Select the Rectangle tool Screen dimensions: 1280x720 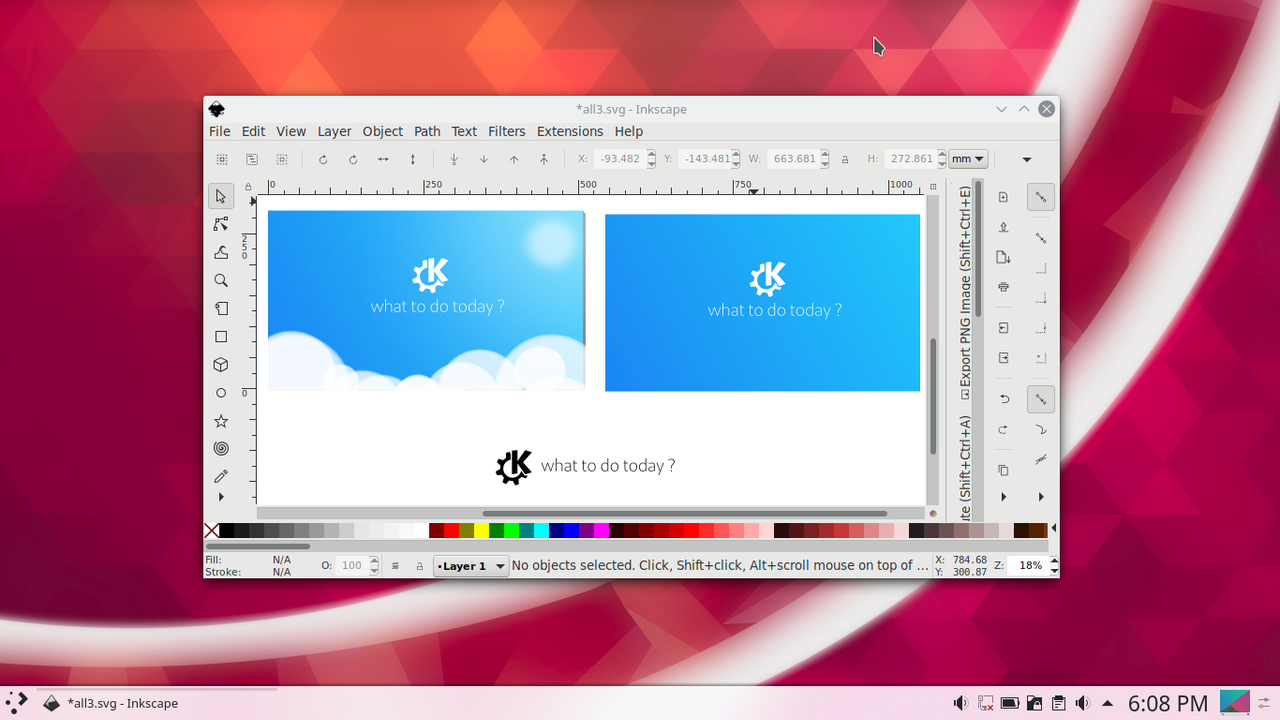coord(221,337)
